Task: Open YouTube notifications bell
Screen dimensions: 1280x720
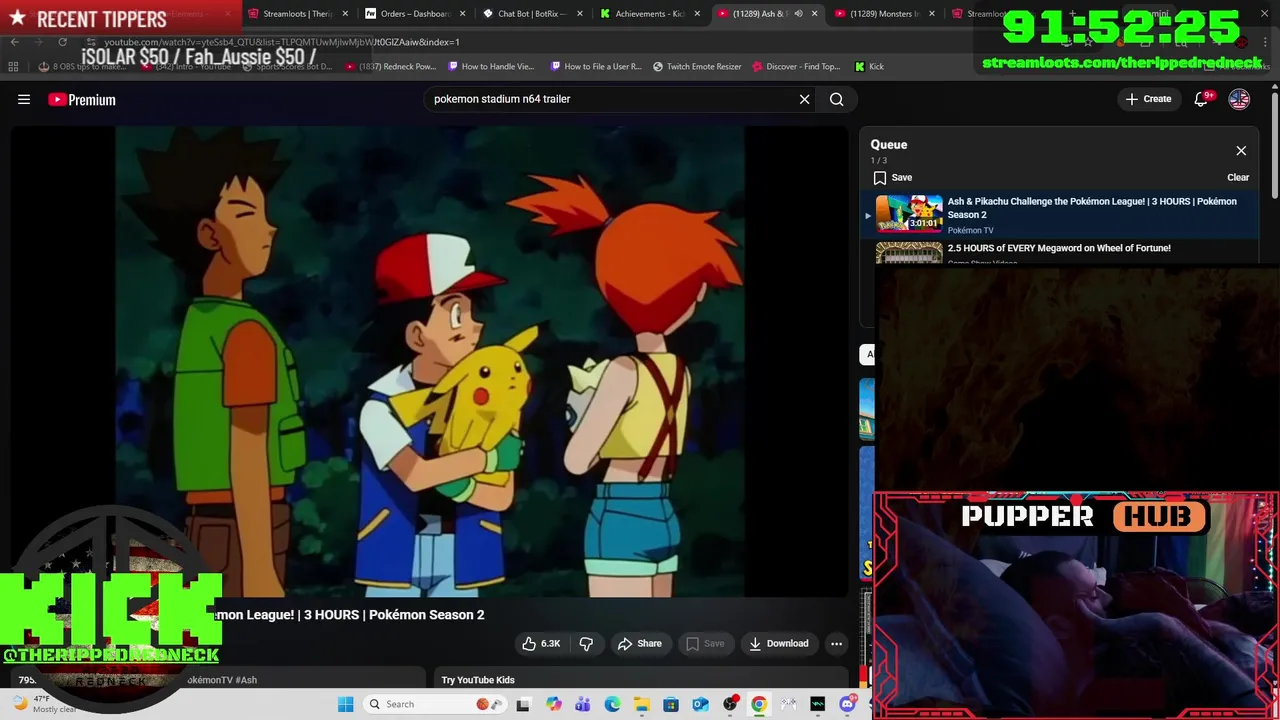Action: coord(1201,99)
